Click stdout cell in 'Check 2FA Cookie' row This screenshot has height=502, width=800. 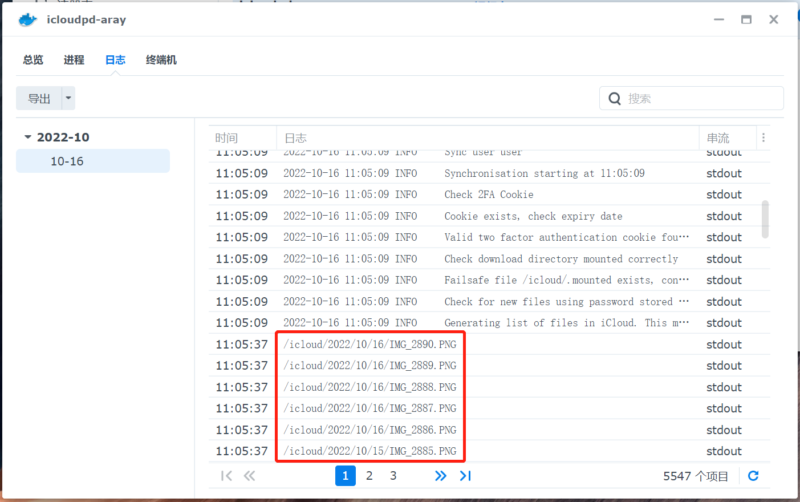pyautogui.click(x=724, y=195)
